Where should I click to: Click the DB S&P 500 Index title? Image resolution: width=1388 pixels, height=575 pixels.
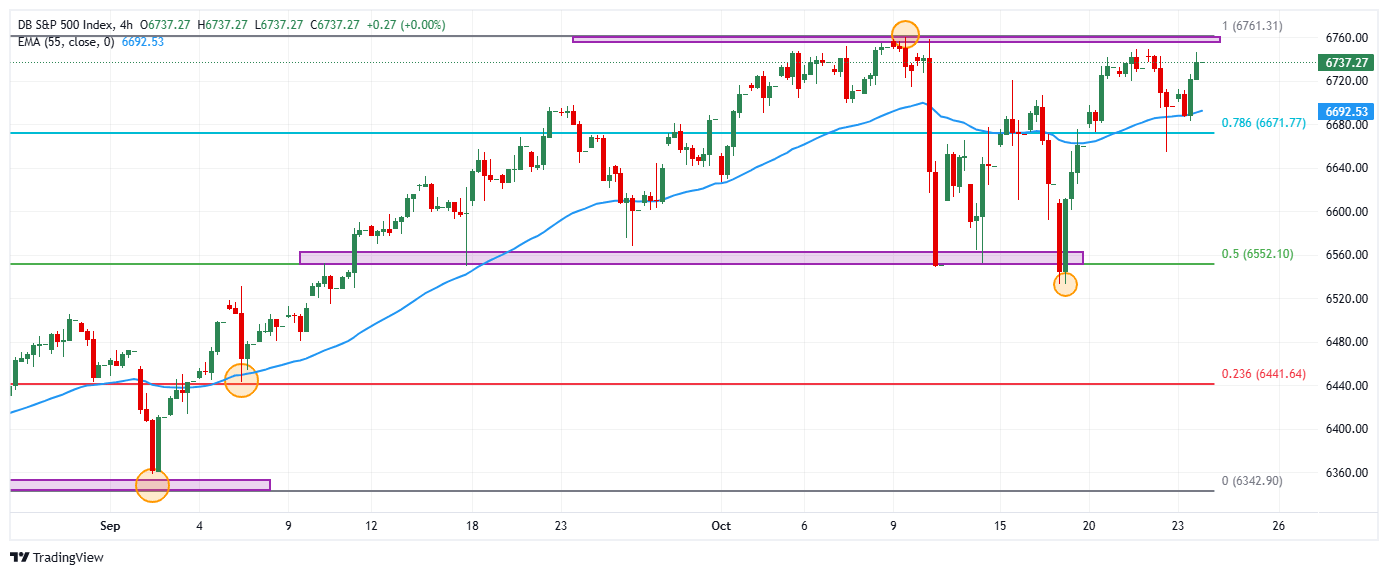click(x=67, y=24)
